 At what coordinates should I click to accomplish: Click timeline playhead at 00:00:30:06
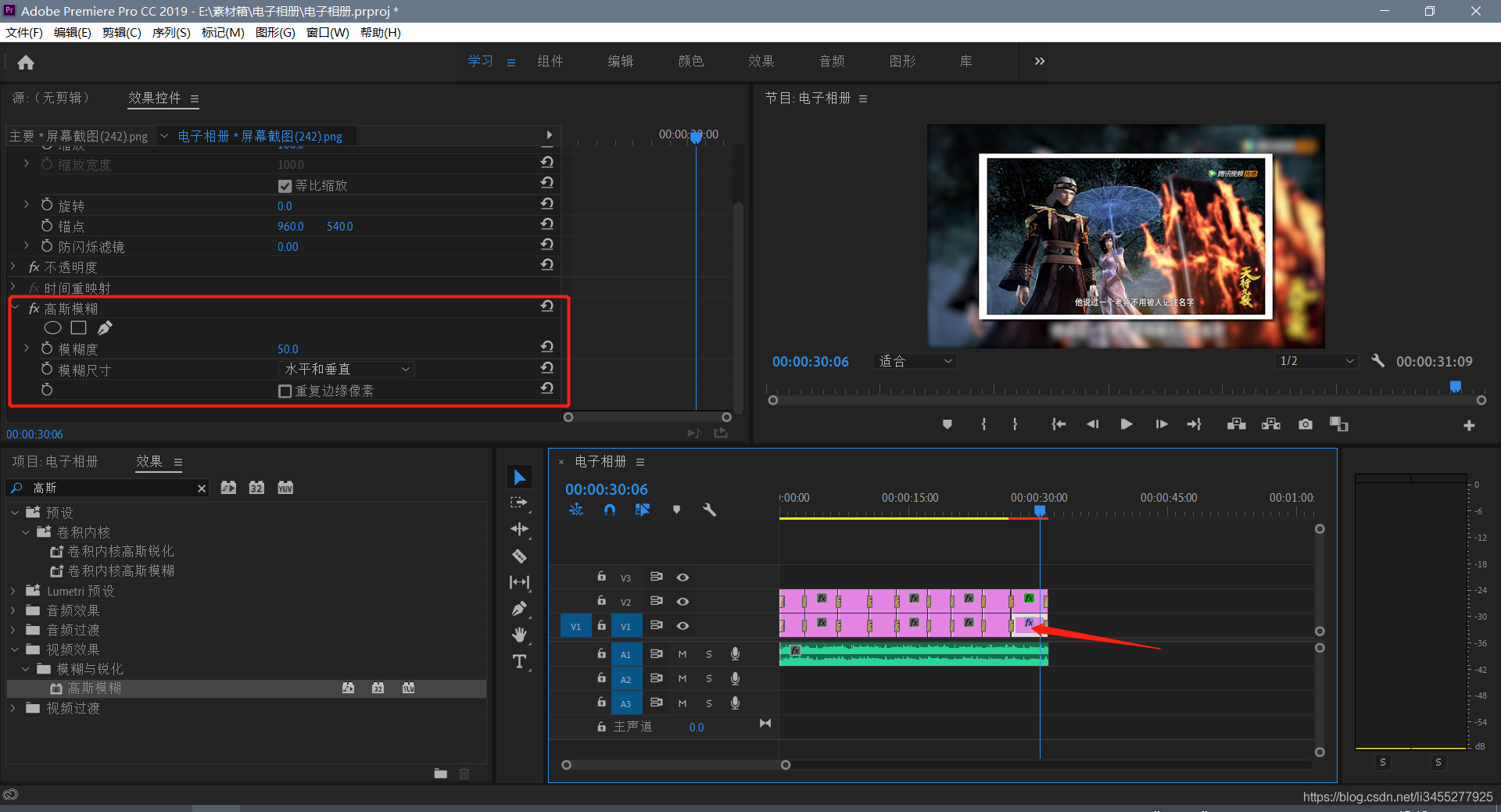point(1040,511)
